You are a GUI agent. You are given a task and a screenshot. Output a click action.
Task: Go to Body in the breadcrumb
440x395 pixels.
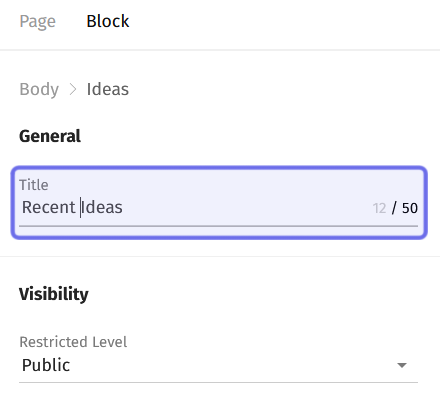coord(39,89)
